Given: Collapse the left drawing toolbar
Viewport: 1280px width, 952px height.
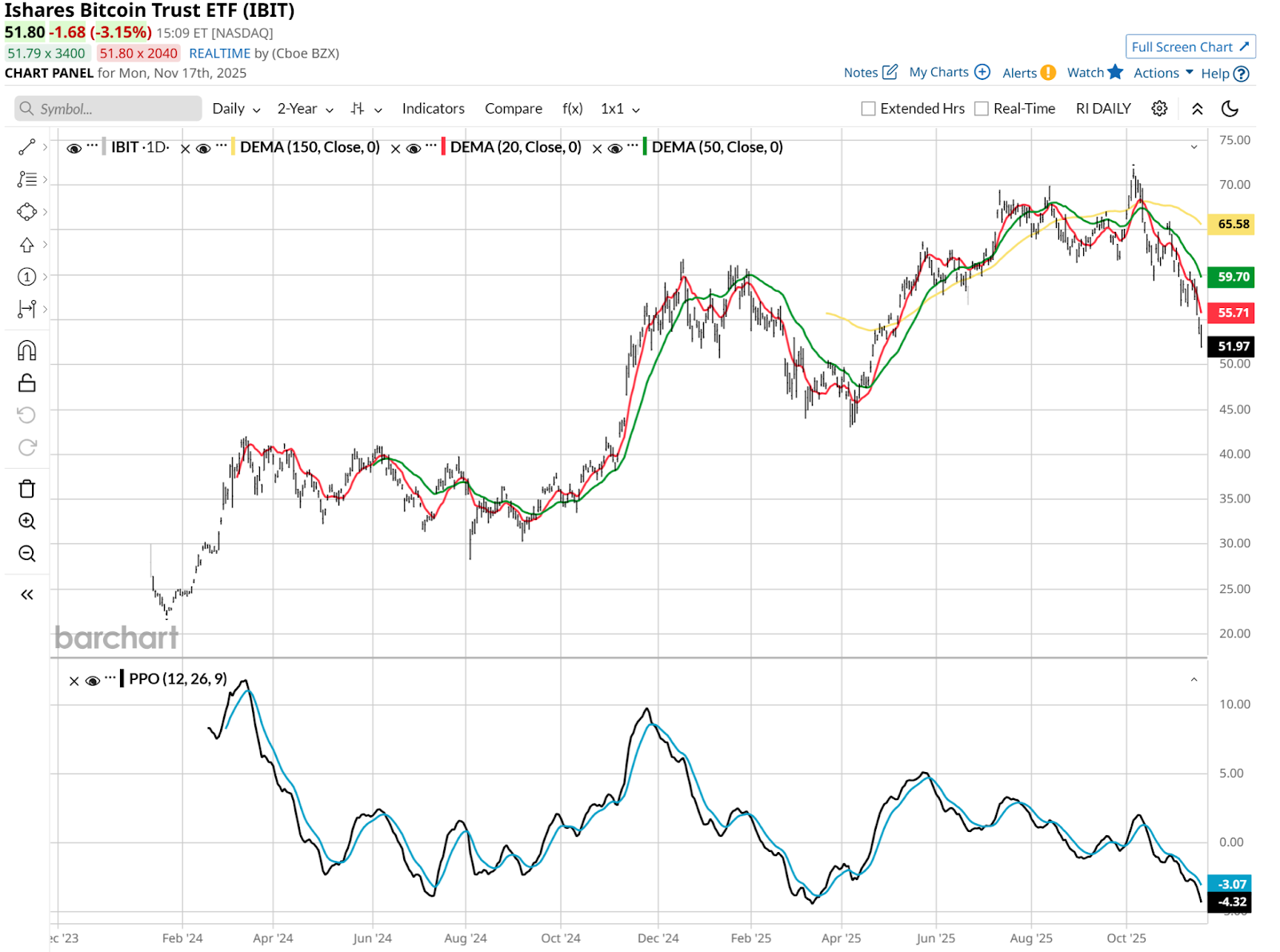Looking at the screenshot, I should click(27, 594).
